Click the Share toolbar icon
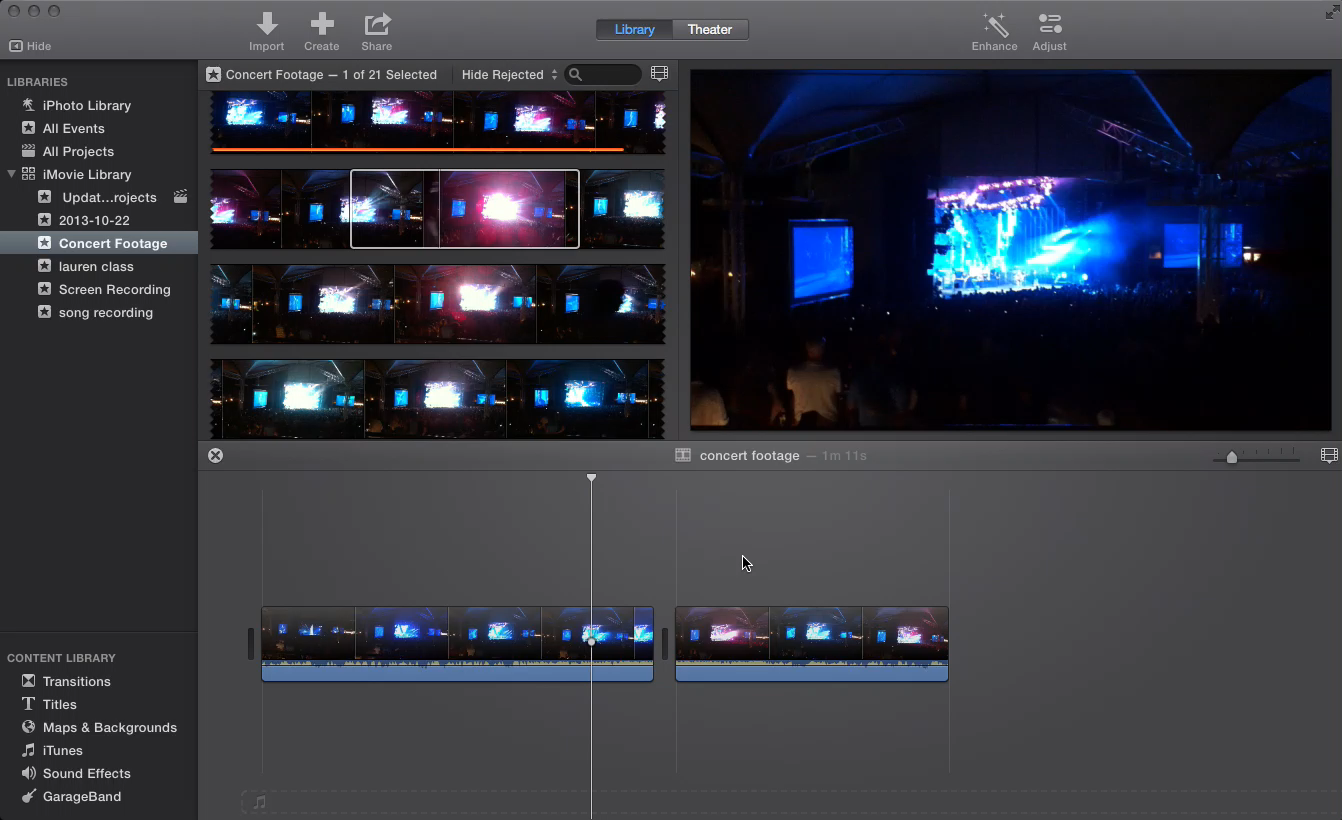 pyautogui.click(x=377, y=31)
